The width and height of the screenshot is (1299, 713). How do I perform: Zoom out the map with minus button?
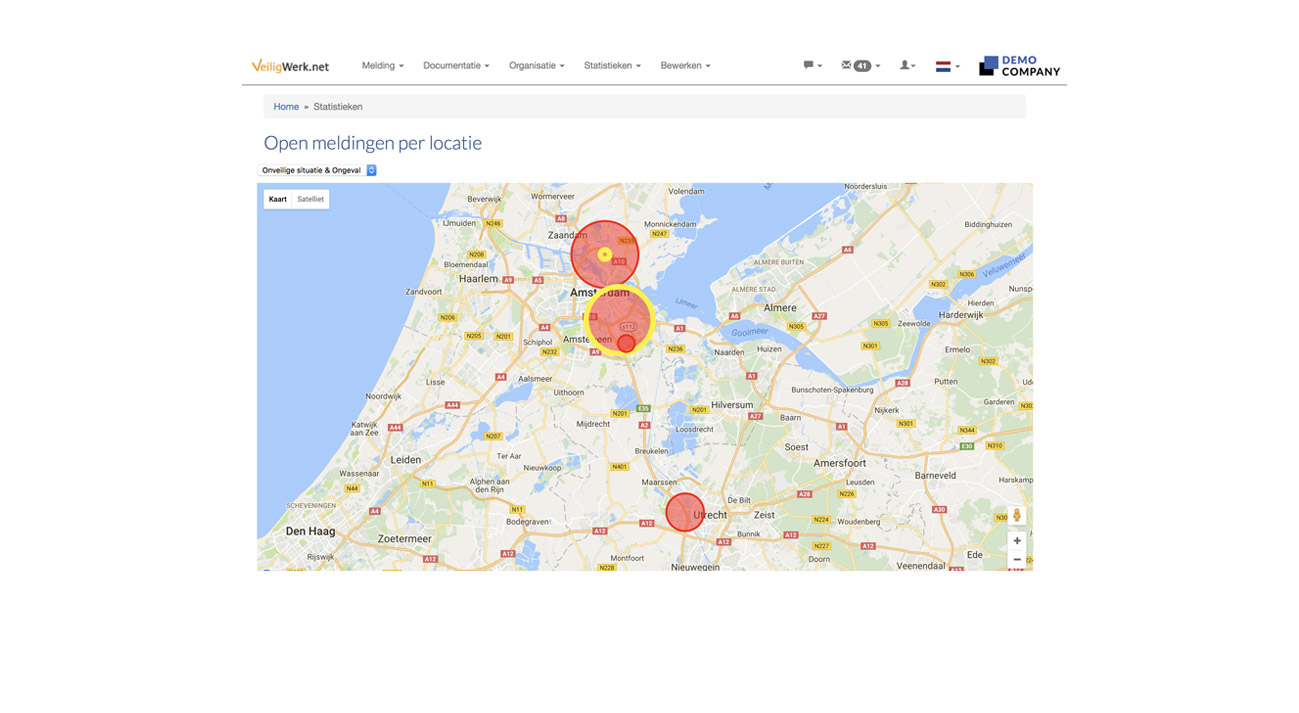coord(1017,560)
